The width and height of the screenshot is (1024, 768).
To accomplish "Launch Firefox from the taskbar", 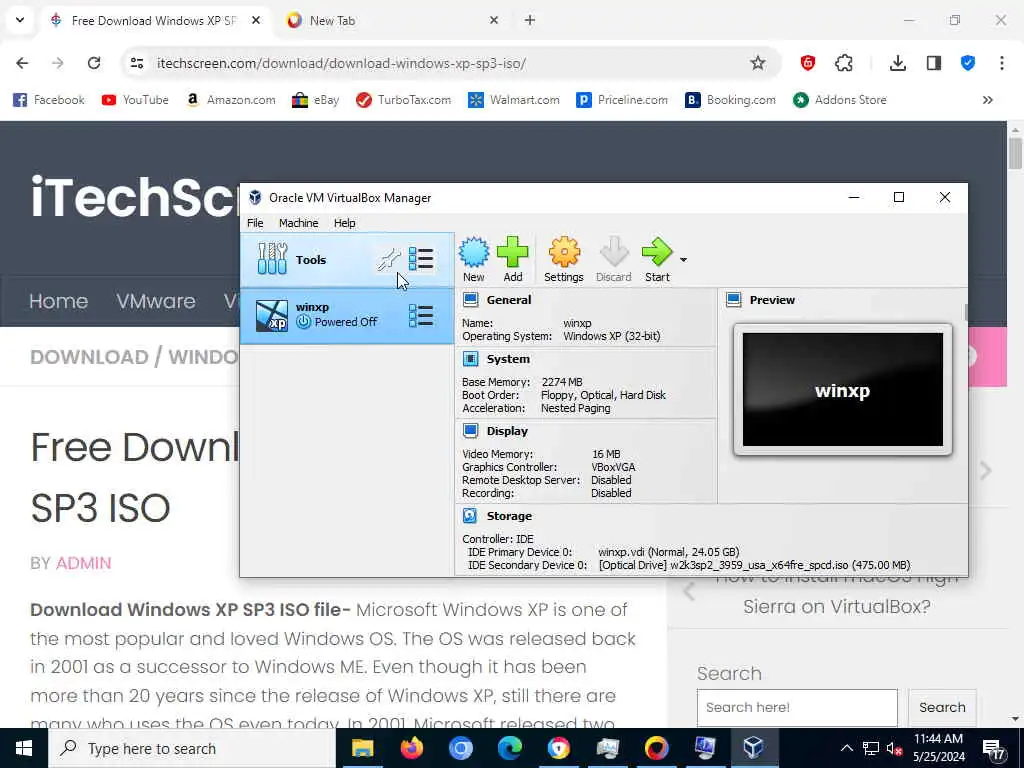I will (x=411, y=748).
